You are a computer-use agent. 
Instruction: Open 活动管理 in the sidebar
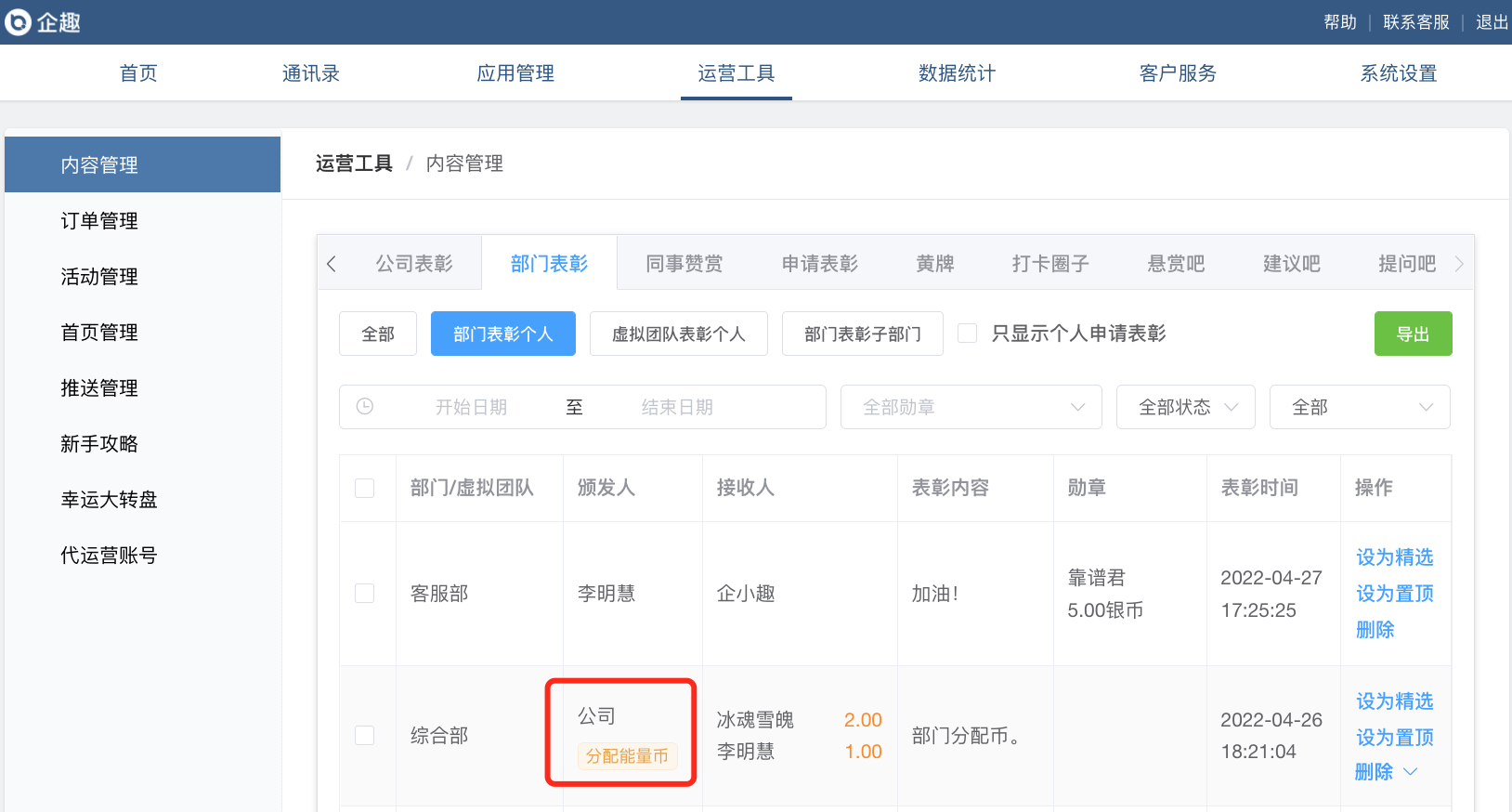pos(142,276)
